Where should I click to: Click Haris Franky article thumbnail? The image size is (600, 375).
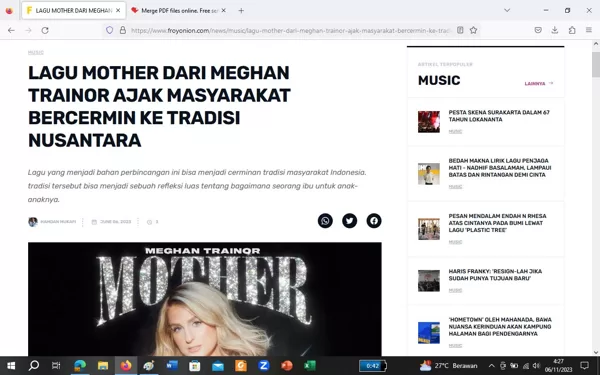click(x=429, y=280)
